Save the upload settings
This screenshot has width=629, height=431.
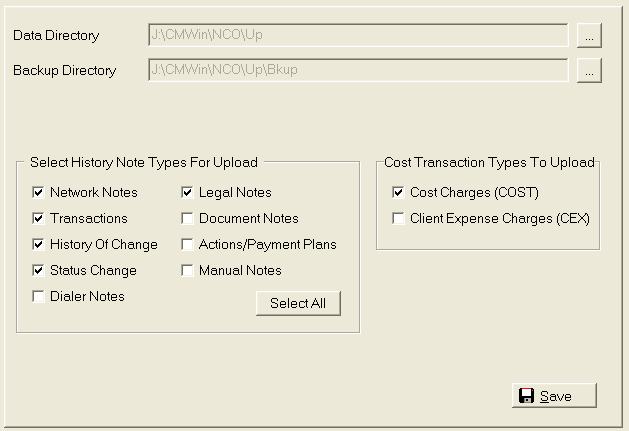[x=554, y=396]
